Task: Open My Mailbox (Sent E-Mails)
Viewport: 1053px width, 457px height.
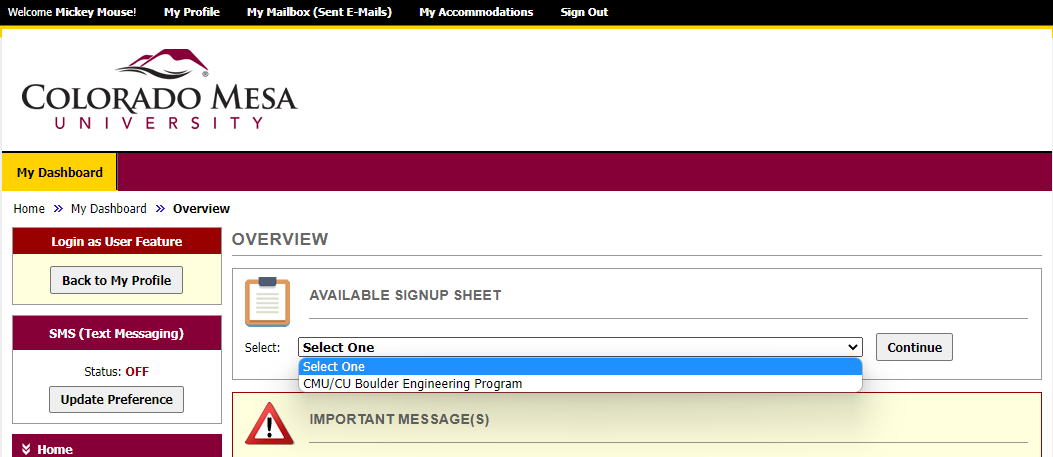Action: coord(319,12)
